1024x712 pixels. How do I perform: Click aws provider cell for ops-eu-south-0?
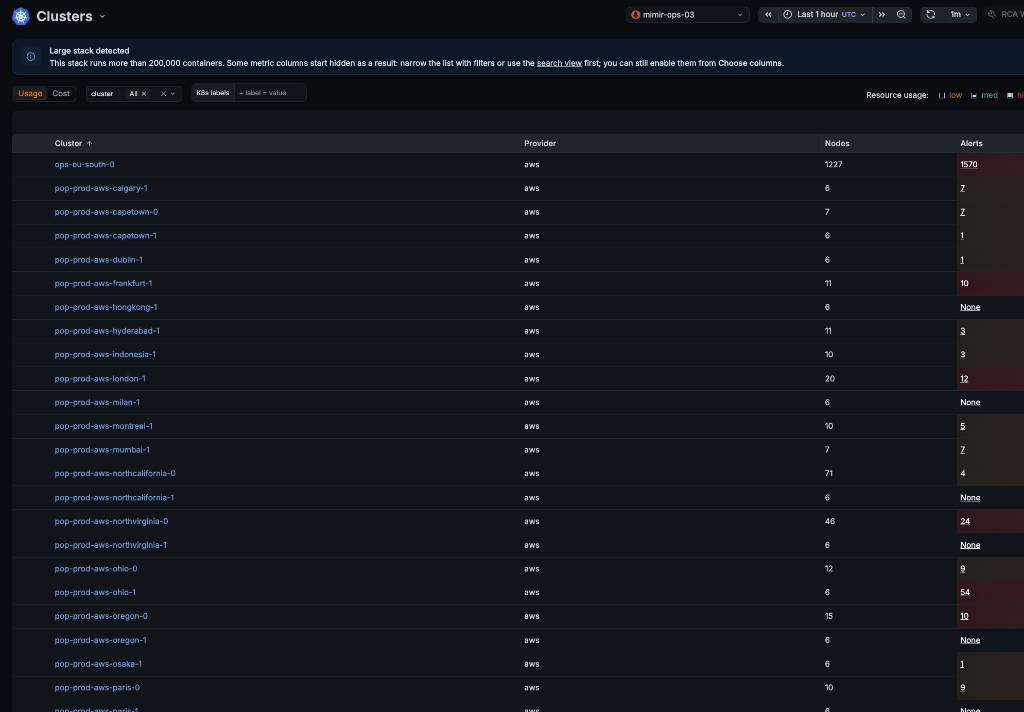[532, 165]
